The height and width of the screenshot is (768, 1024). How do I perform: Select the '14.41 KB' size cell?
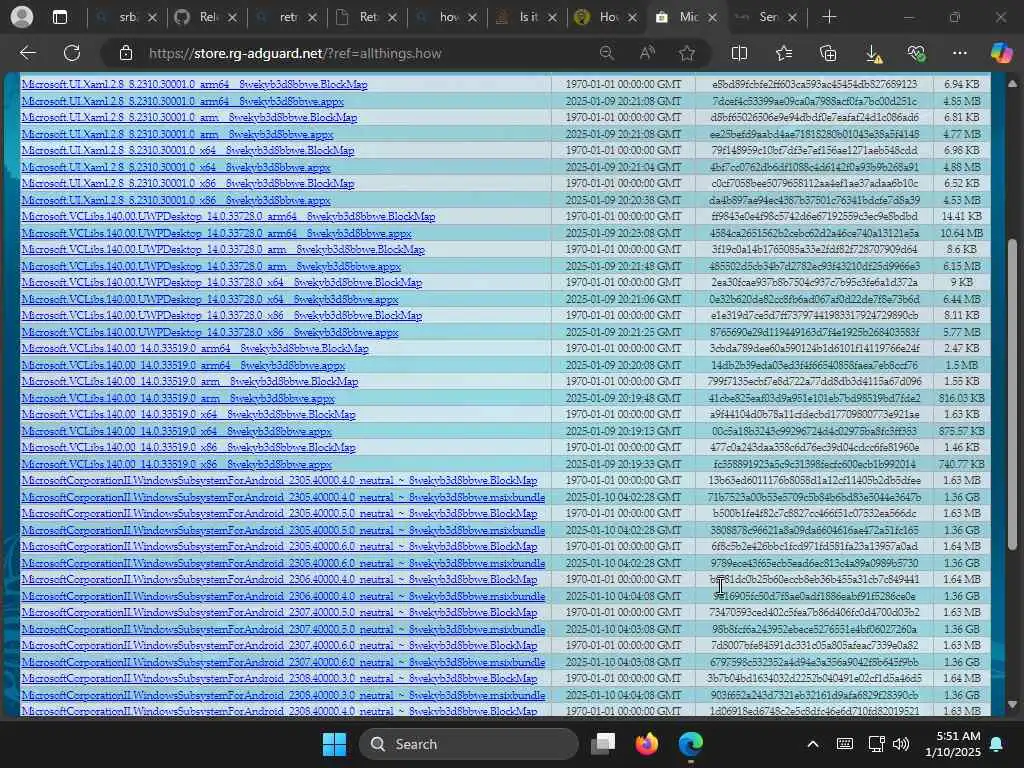coord(961,216)
